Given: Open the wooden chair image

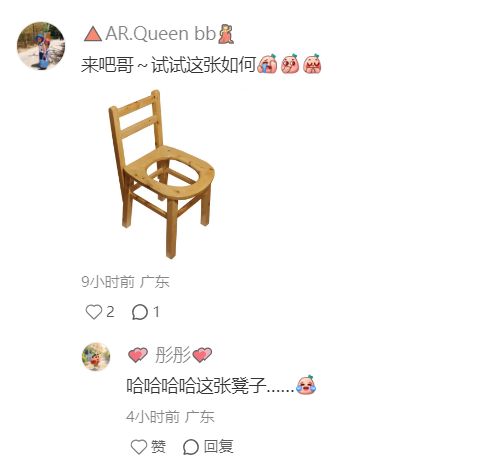Looking at the screenshot, I should [x=161, y=174].
